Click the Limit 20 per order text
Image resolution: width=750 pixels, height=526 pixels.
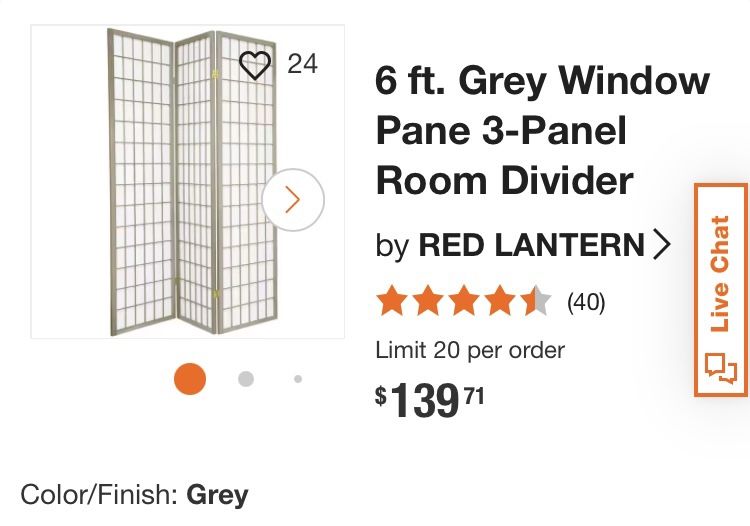pyautogui.click(x=470, y=350)
